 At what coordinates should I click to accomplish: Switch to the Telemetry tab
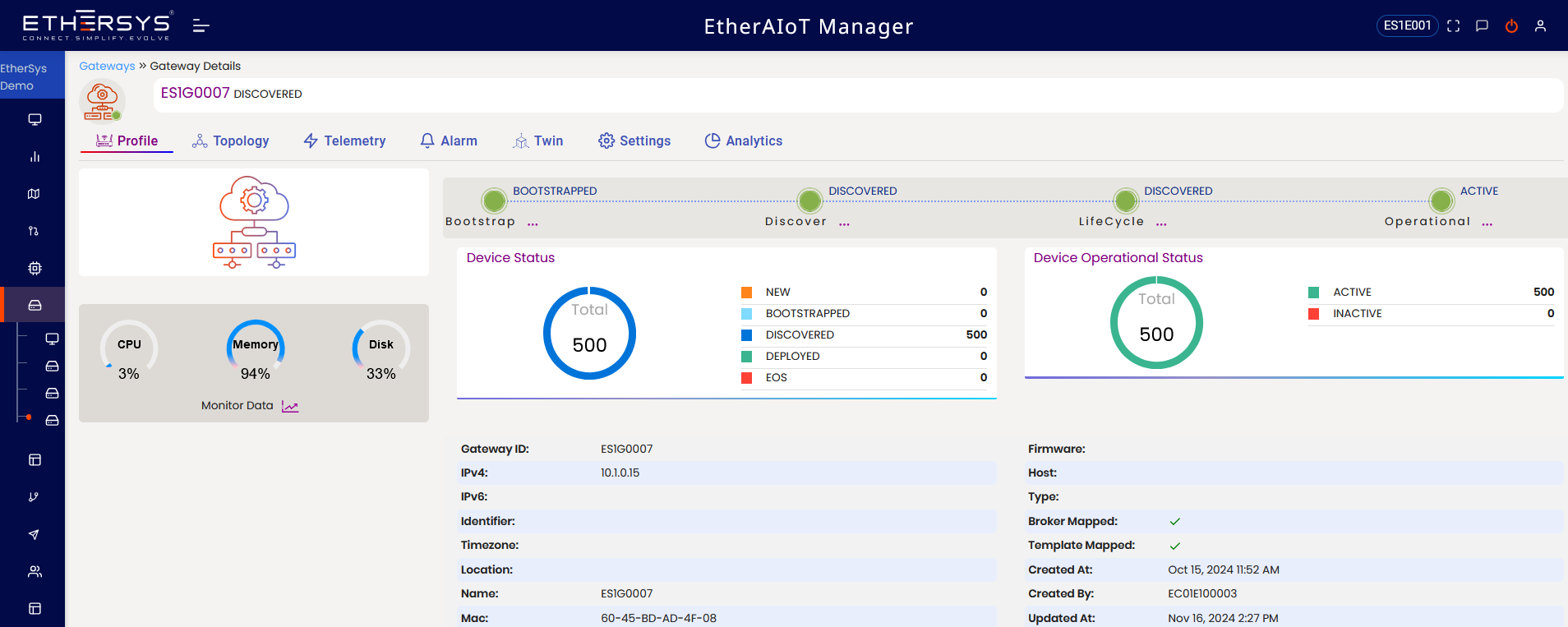pyautogui.click(x=344, y=141)
